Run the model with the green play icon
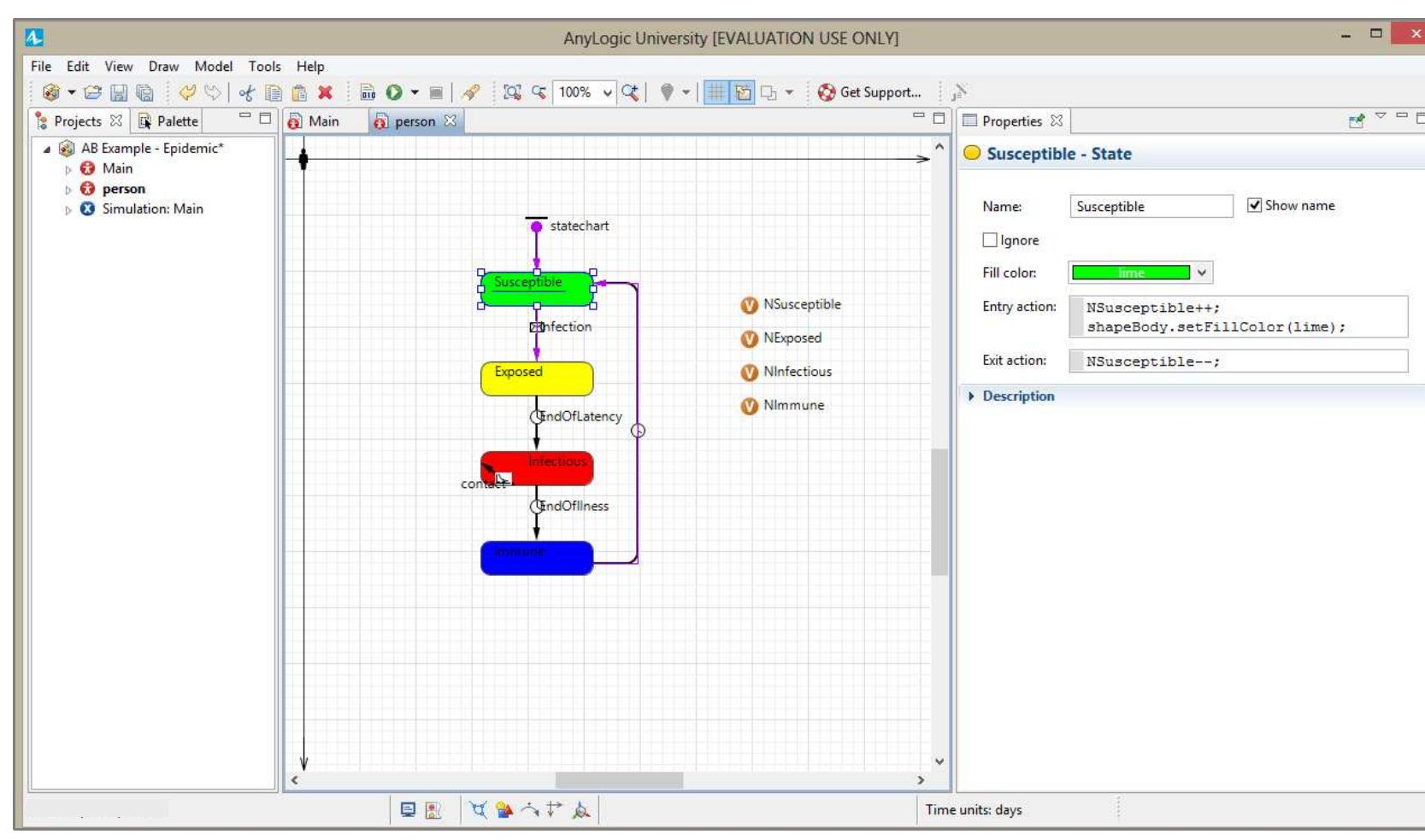 [x=394, y=92]
